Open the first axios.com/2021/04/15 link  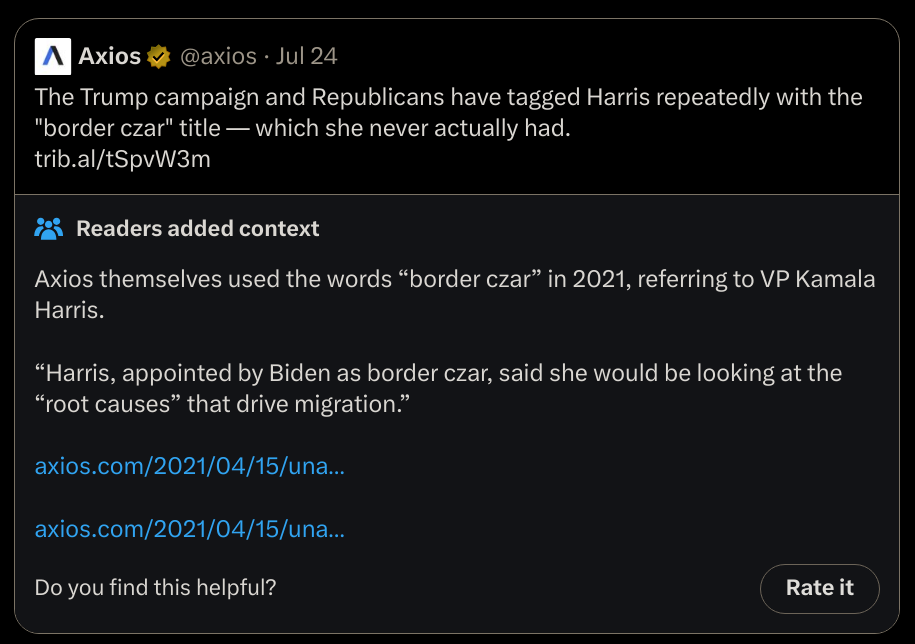pos(189,466)
